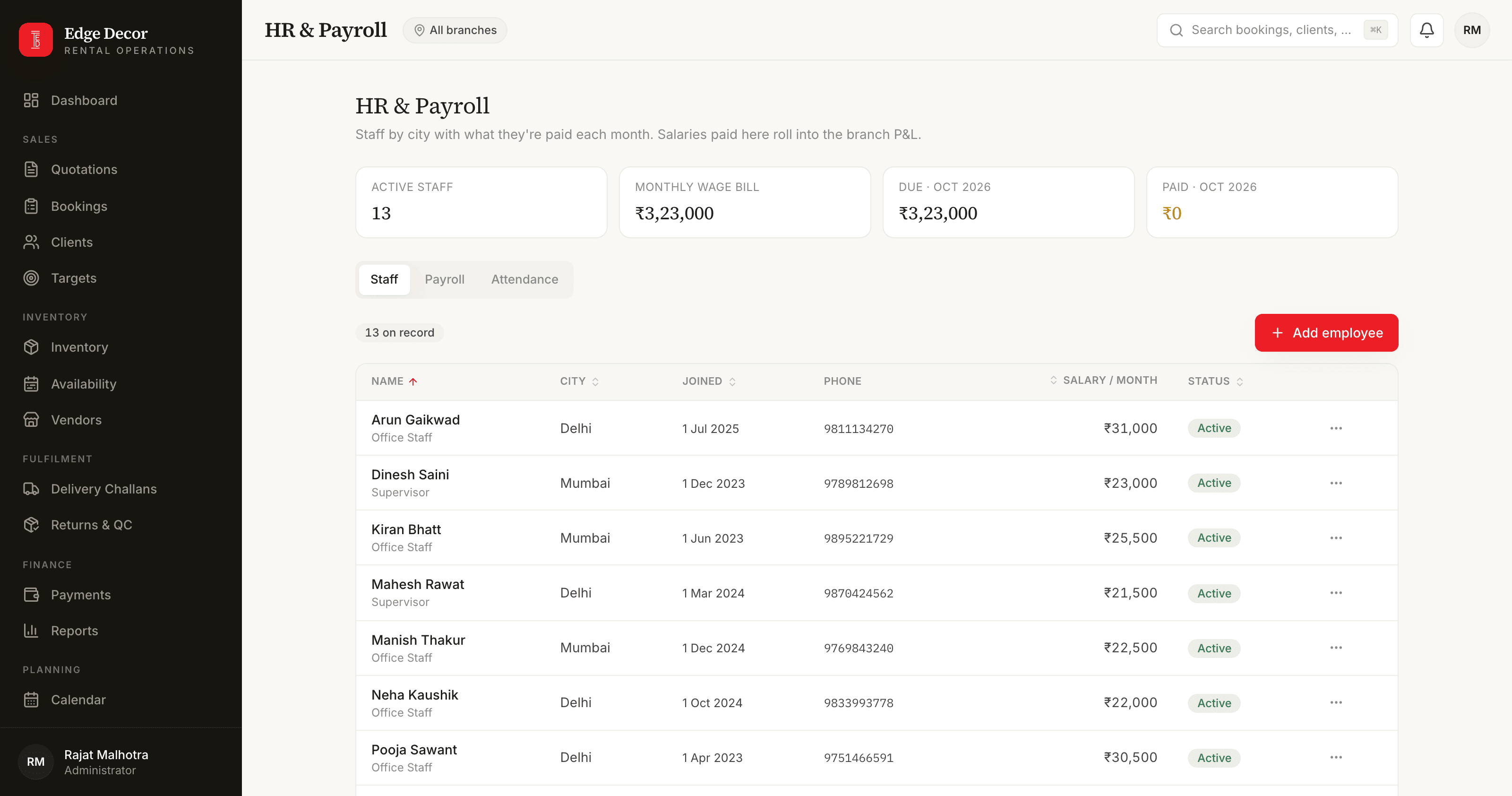Click the Edge Decor logo icon

click(36, 40)
